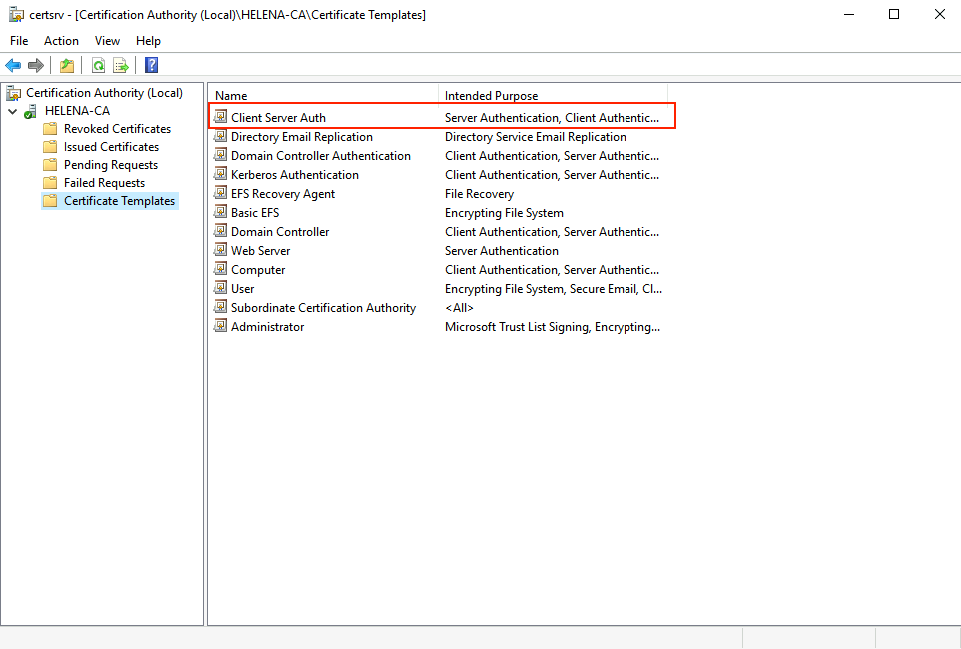Click the Back arrow toolbar icon
The width and height of the screenshot is (961, 649).
13,66
